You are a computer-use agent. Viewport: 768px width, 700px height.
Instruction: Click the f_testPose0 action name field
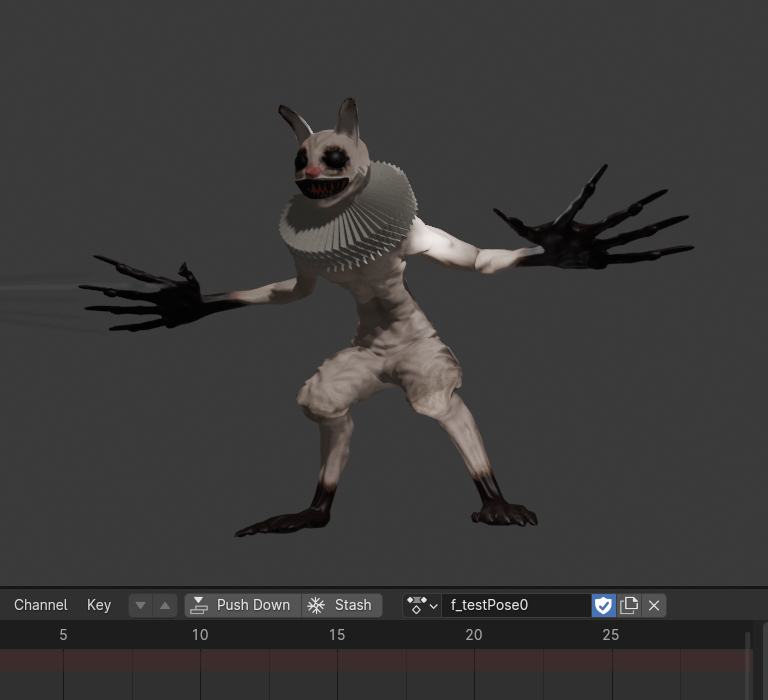pyautogui.click(x=515, y=605)
